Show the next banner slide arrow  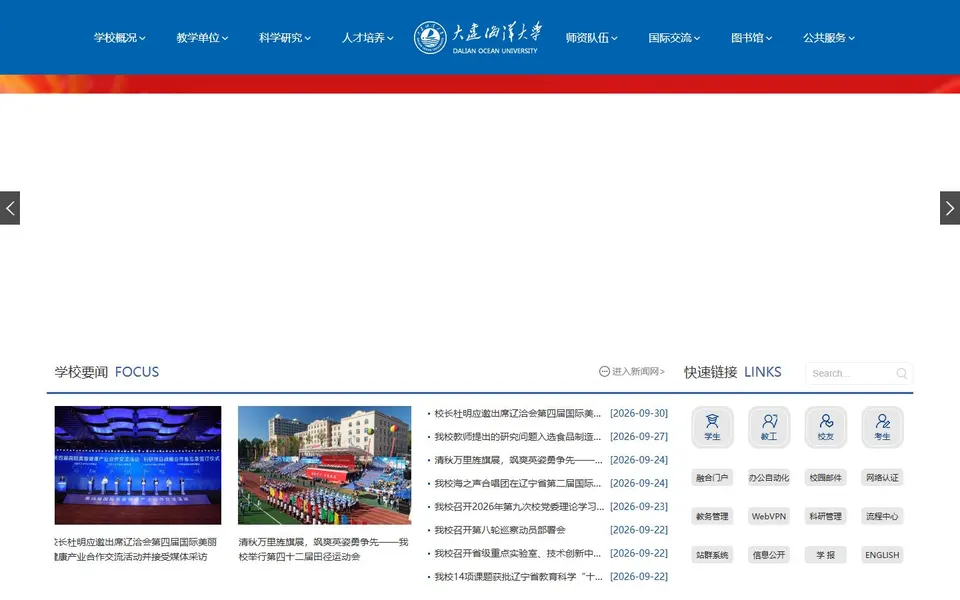tap(950, 208)
